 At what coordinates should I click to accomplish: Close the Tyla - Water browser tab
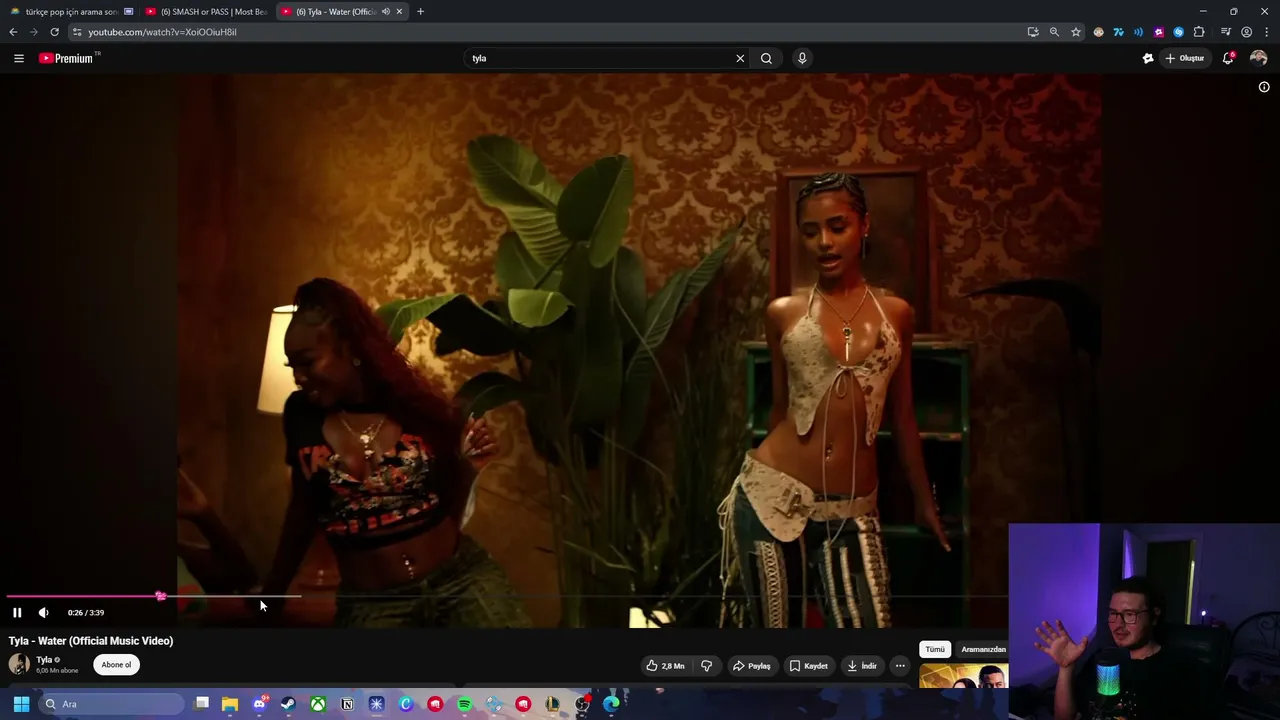[x=399, y=12]
